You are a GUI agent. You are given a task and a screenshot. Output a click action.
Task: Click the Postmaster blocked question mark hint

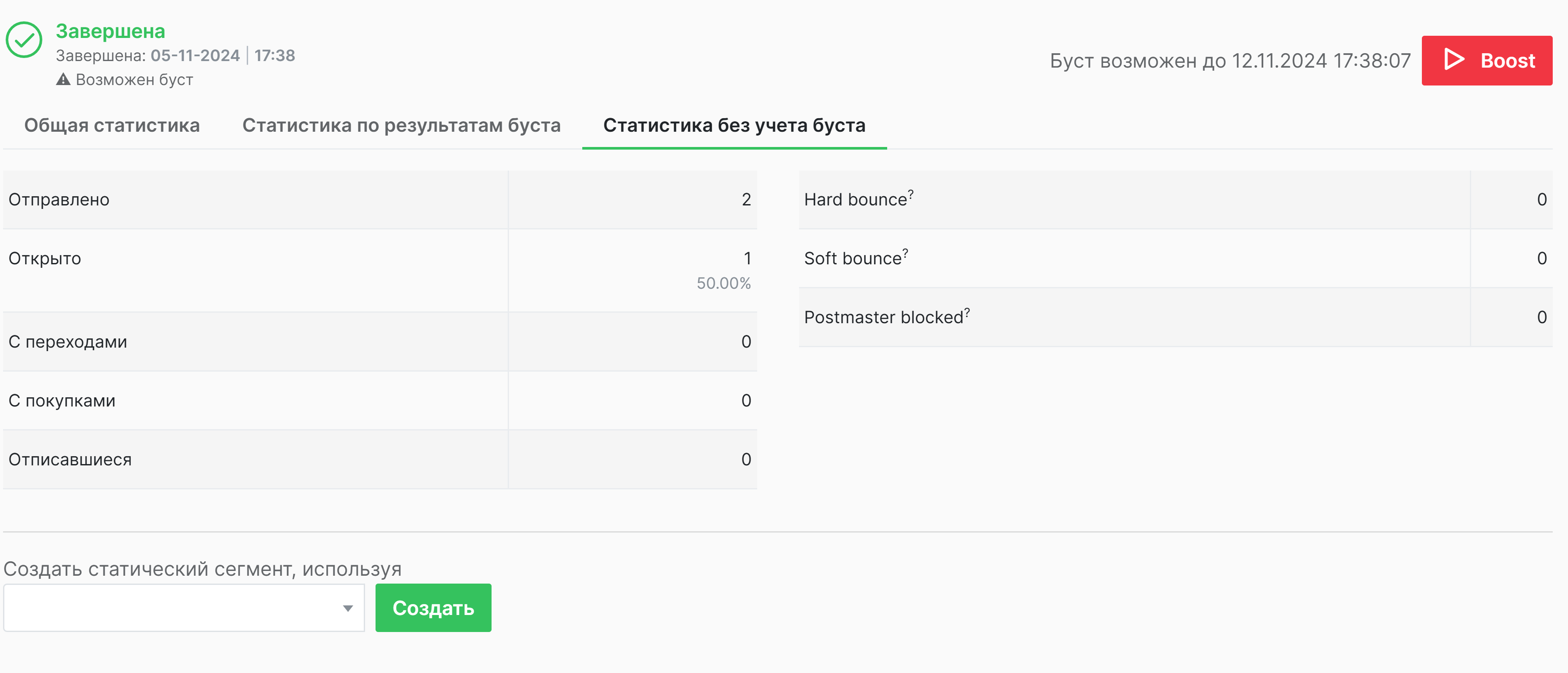coord(967,311)
